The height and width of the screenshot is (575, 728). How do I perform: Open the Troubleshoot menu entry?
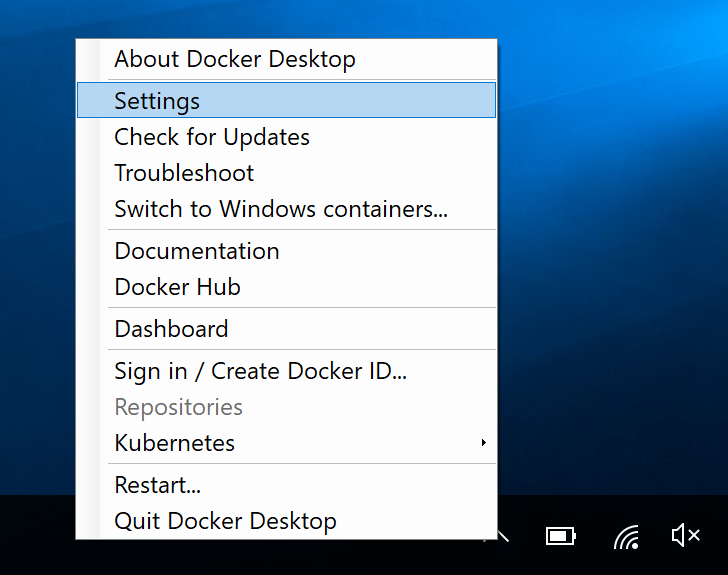(x=286, y=173)
